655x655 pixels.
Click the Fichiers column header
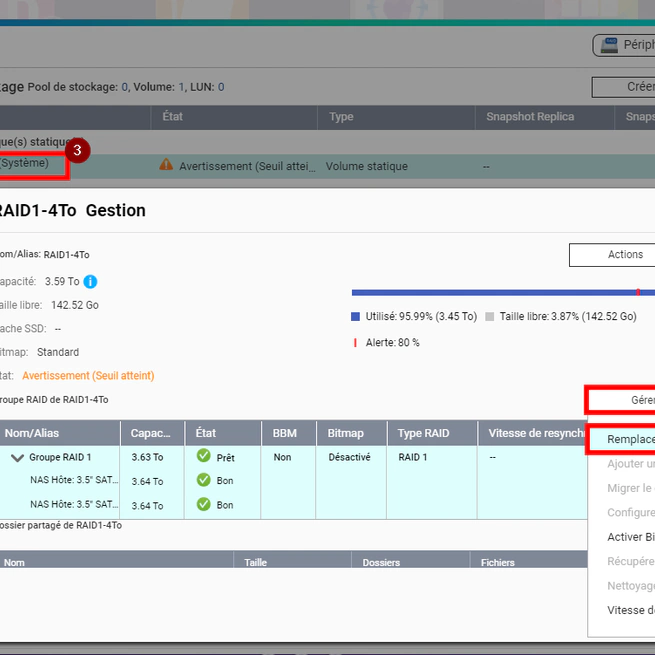pyautogui.click(x=529, y=560)
